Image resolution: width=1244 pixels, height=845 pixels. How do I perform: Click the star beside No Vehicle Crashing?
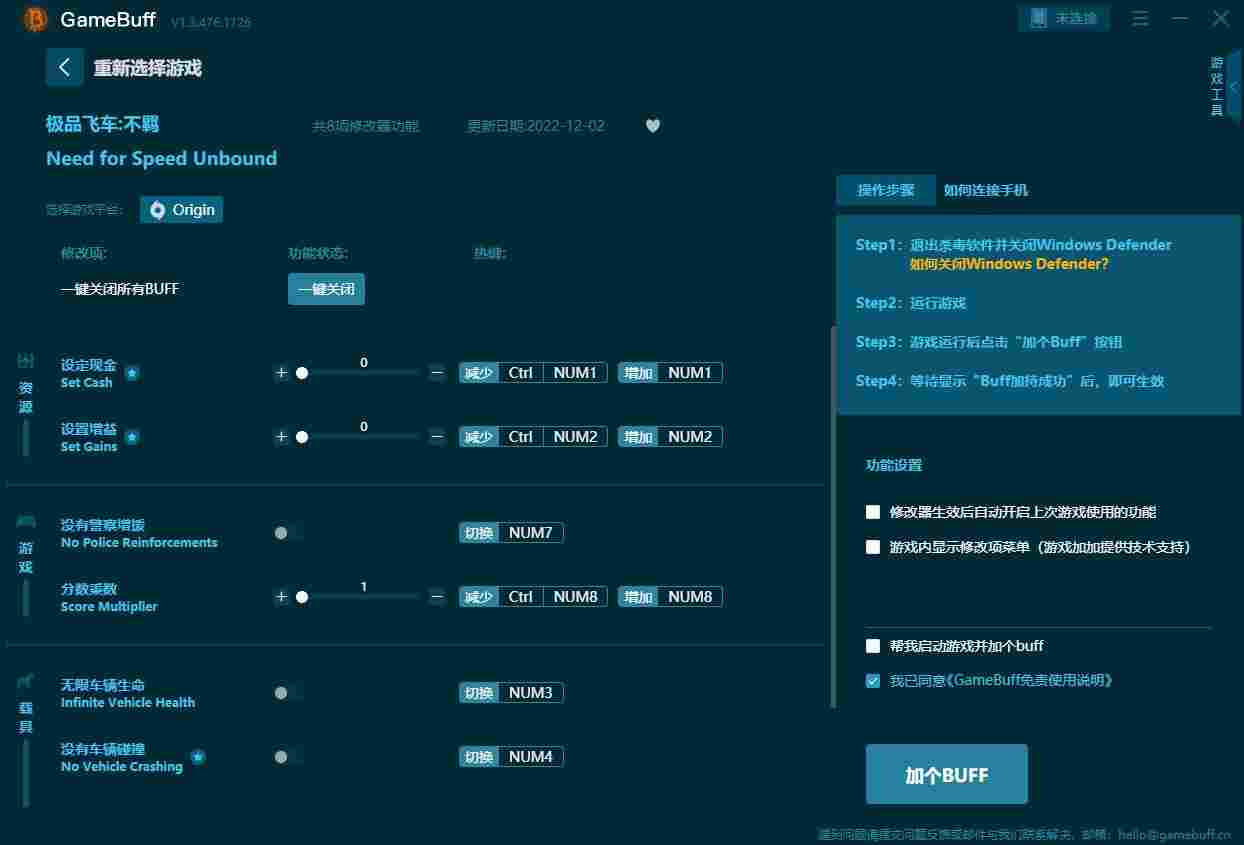click(x=198, y=757)
